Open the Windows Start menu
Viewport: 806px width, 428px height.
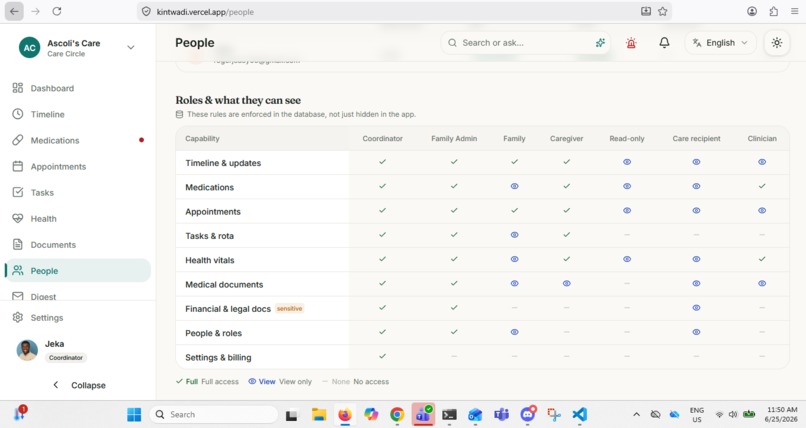[x=134, y=415]
